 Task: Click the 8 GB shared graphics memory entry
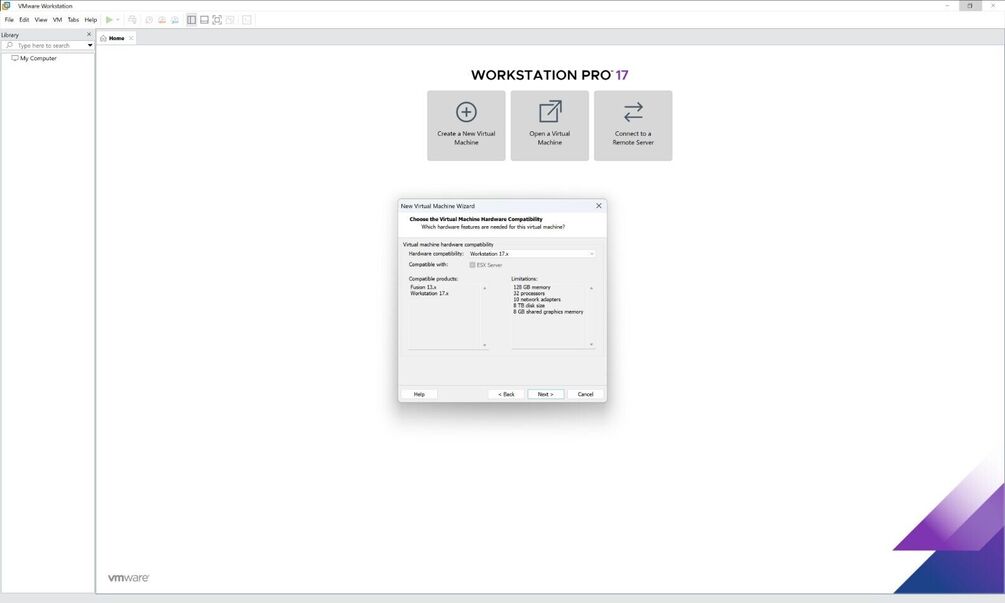[548, 312]
